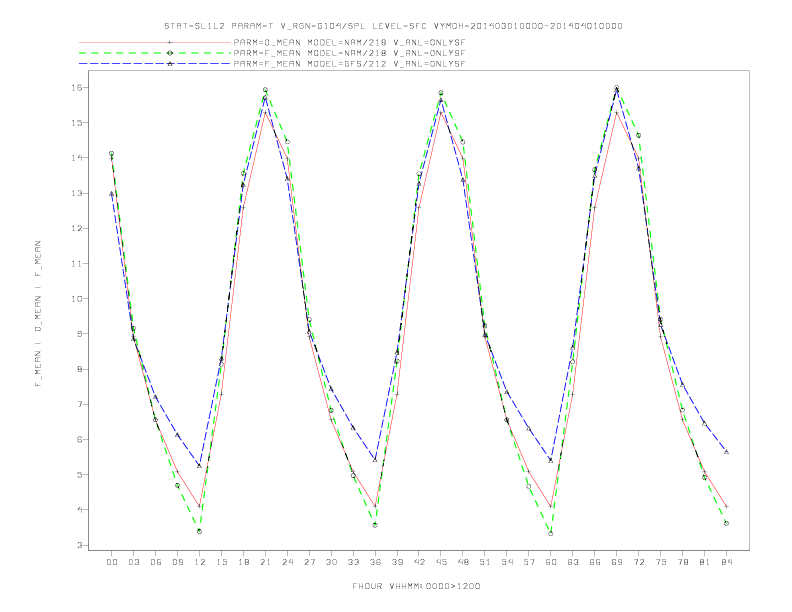Click y-axis tick label 15
This screenshot has width=792, height=612.
pos(77,123)
